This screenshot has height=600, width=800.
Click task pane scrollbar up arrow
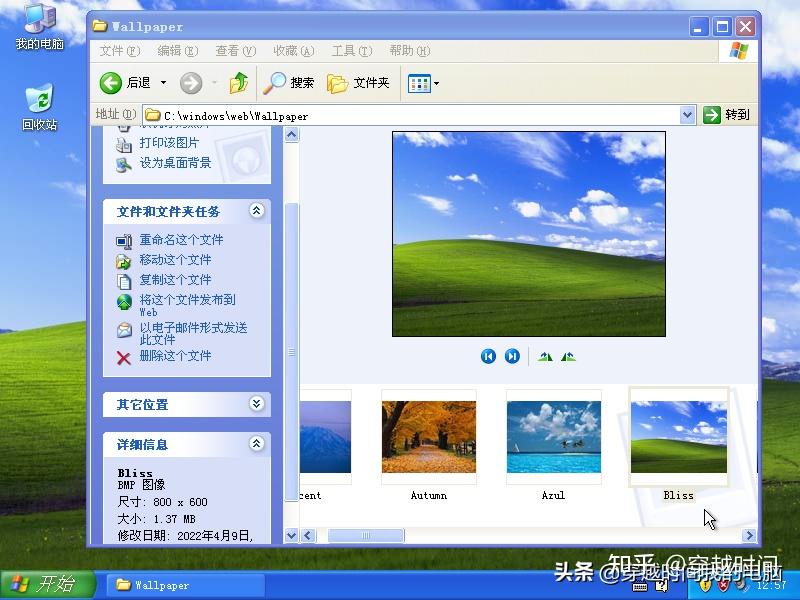(x=291, y=135)
